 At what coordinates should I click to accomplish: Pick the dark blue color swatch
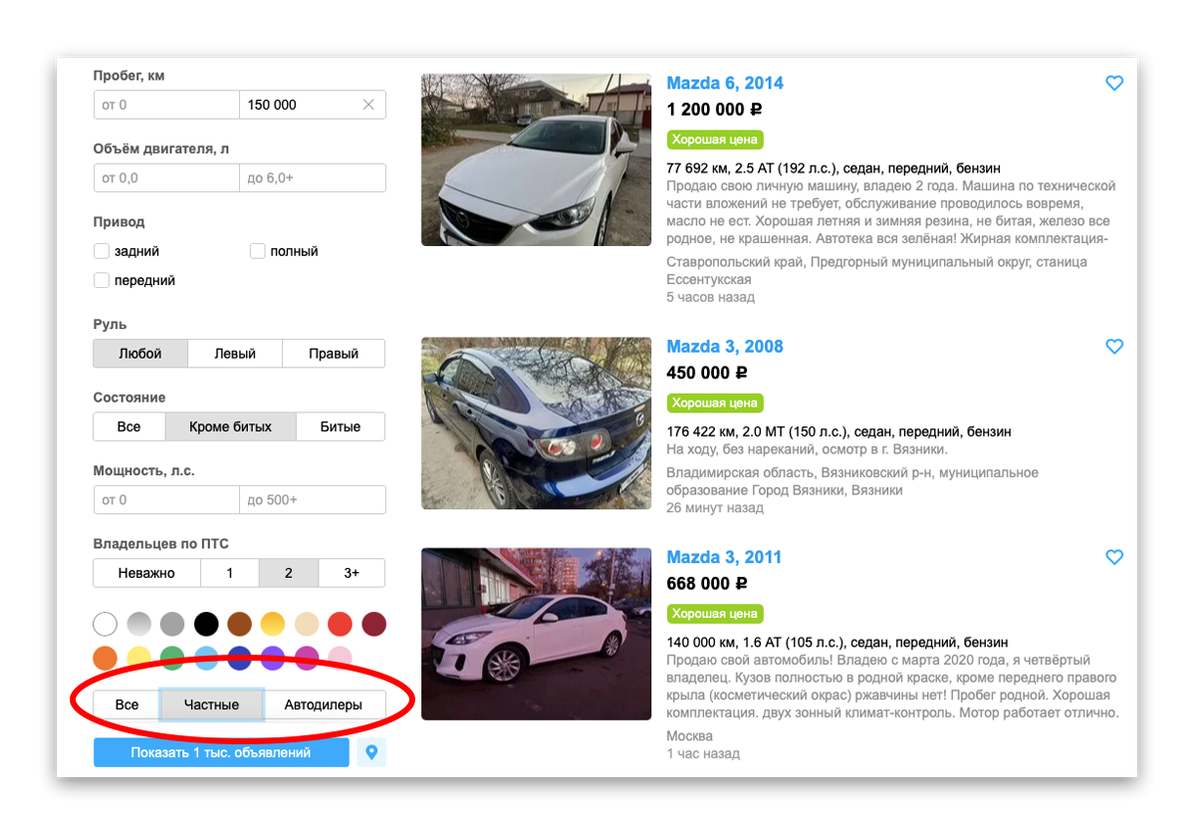[x=240, y=658]
